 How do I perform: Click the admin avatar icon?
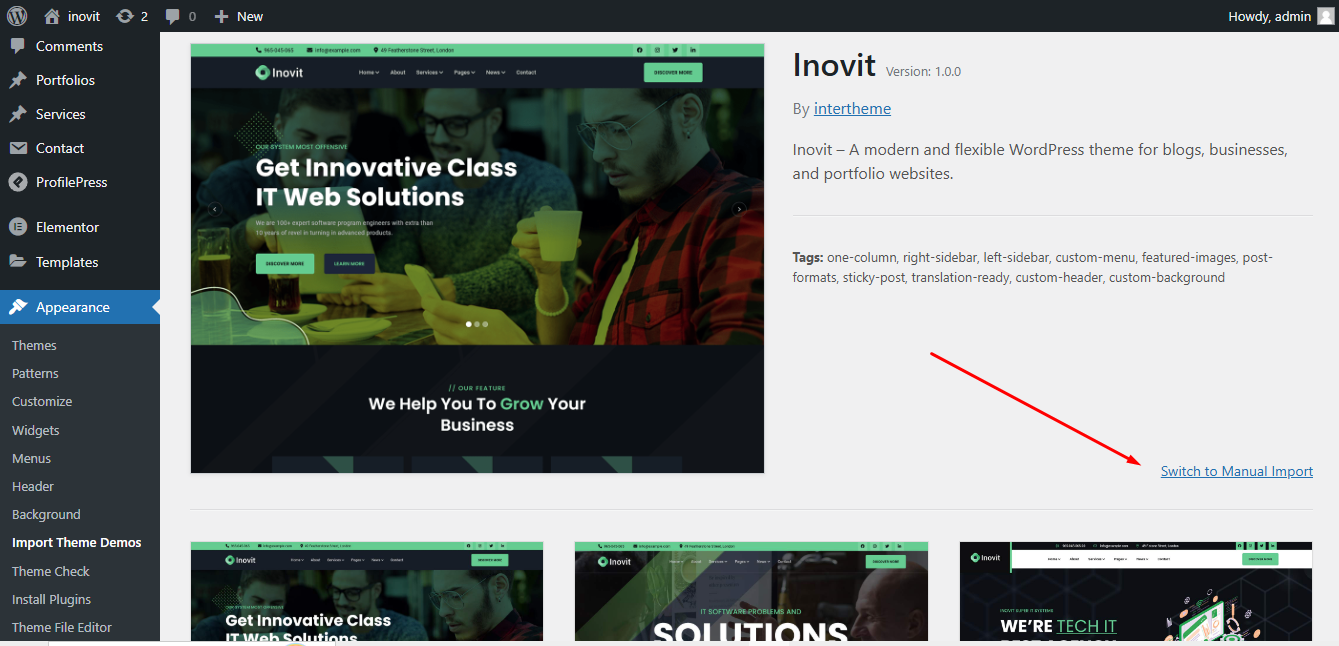(x=1326, y=16)
